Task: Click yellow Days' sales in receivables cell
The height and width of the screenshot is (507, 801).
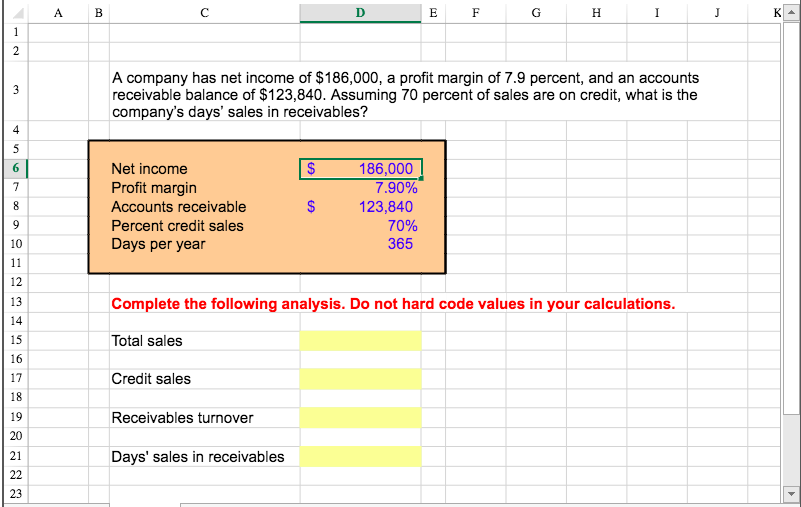Action: click(x=361, y=456)
